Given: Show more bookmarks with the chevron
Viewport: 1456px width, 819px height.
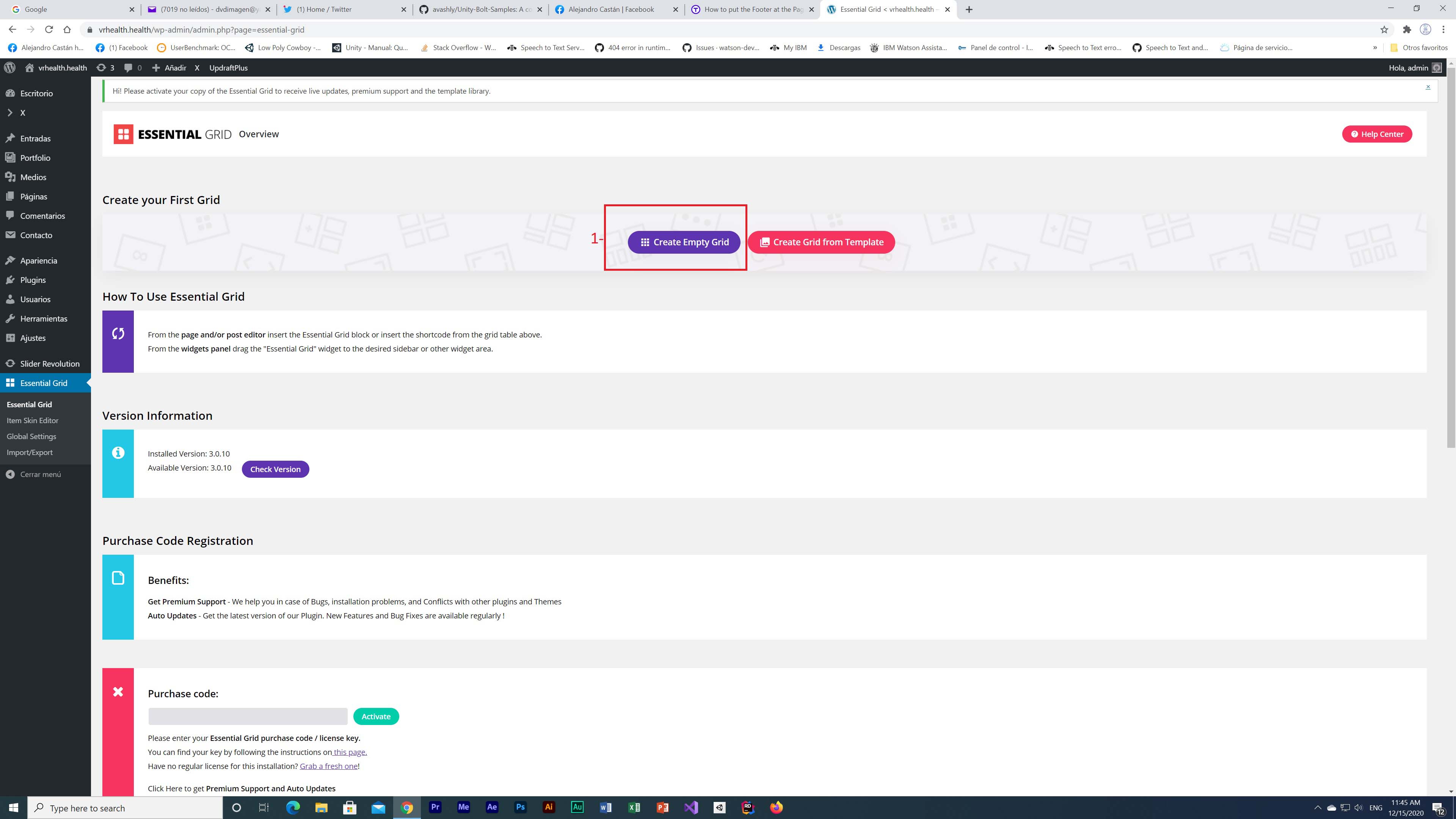Looking at the screenshot, I should [x=1375, y=48].
